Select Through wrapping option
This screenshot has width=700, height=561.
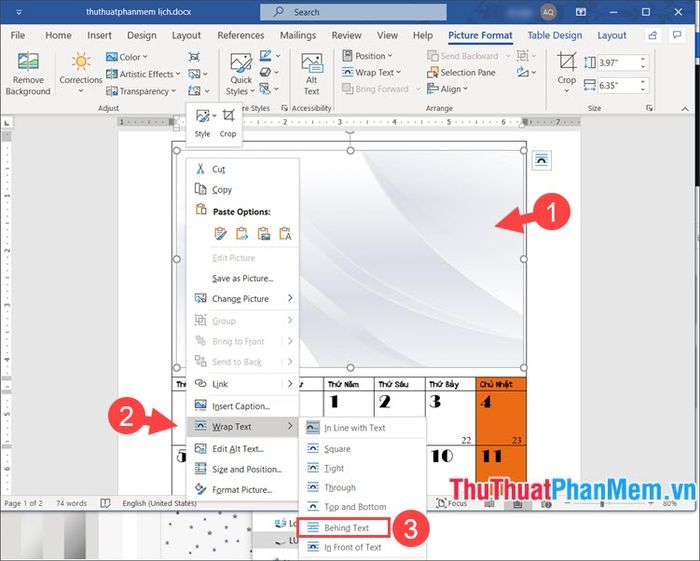point(362,487)
